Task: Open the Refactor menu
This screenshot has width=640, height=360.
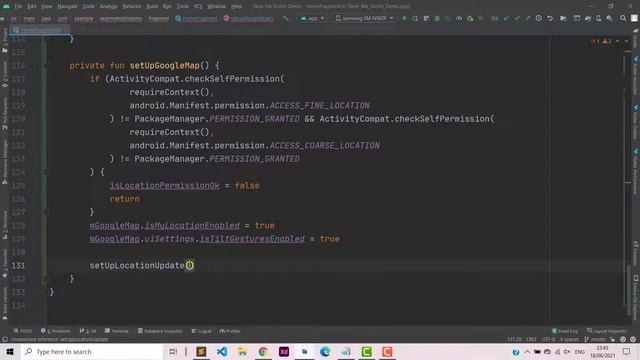Action: tap(132, 6)
